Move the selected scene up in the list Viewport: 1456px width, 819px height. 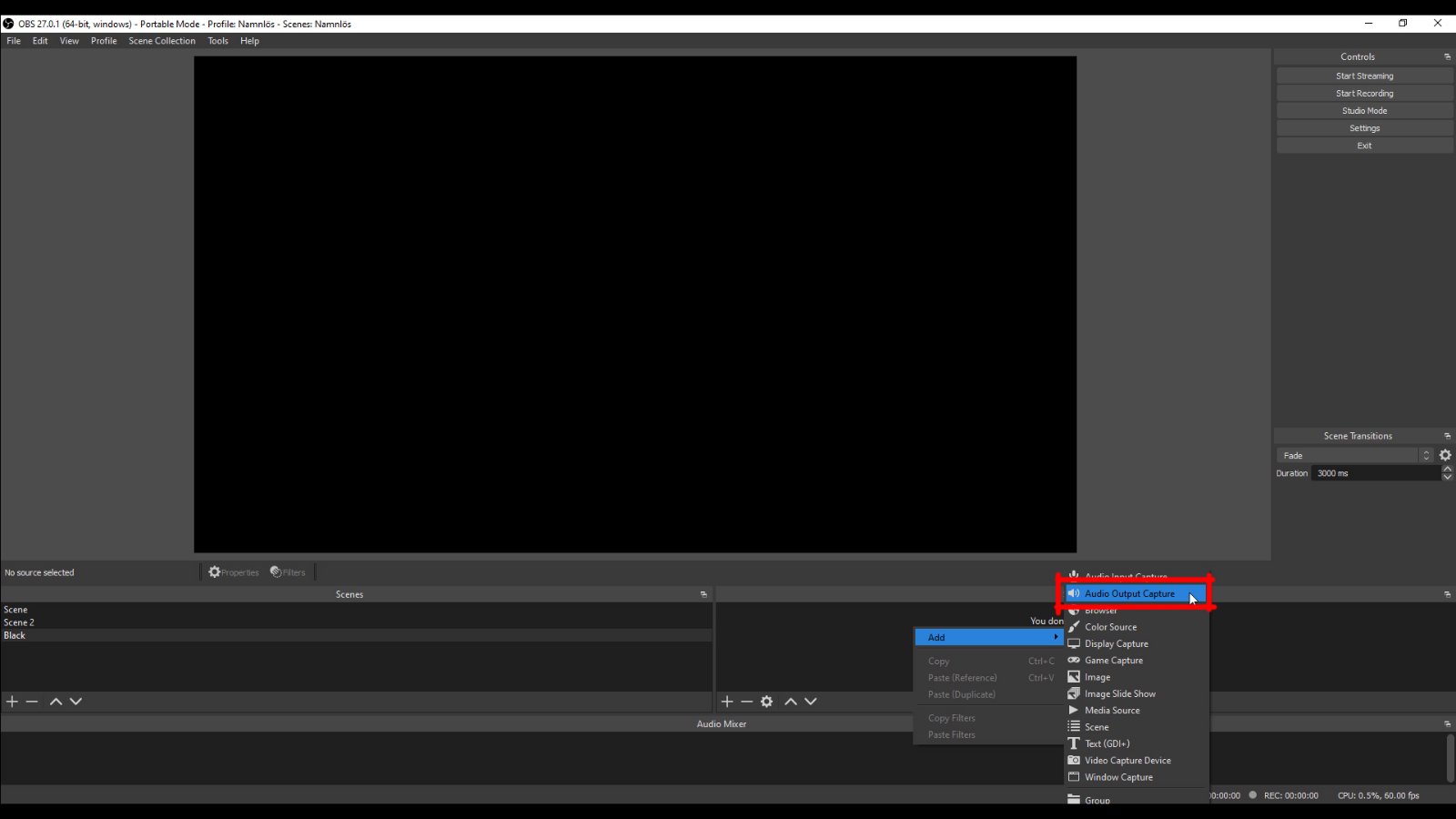[56, 702]
